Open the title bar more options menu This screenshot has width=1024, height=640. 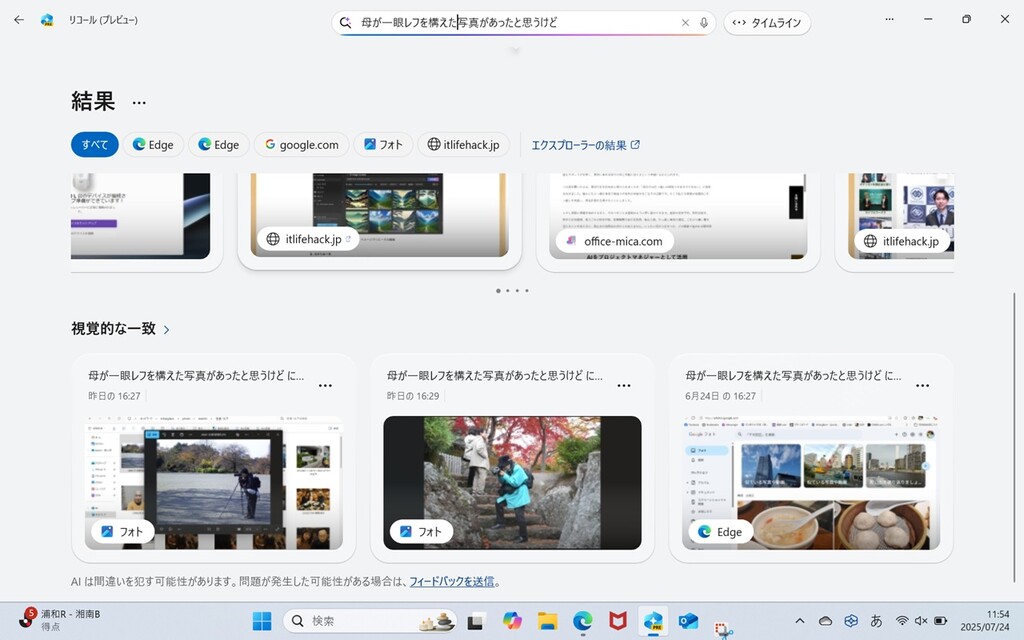point(889,19)
